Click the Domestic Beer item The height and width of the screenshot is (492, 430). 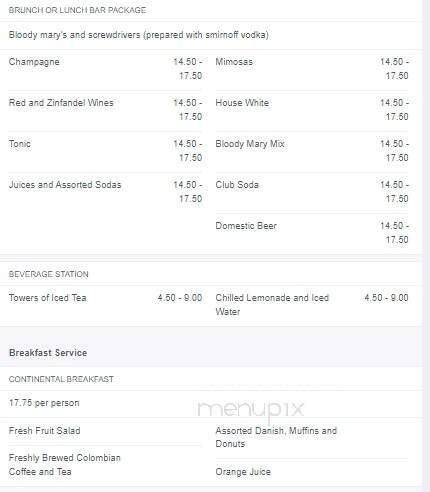(x=246, y=226)
